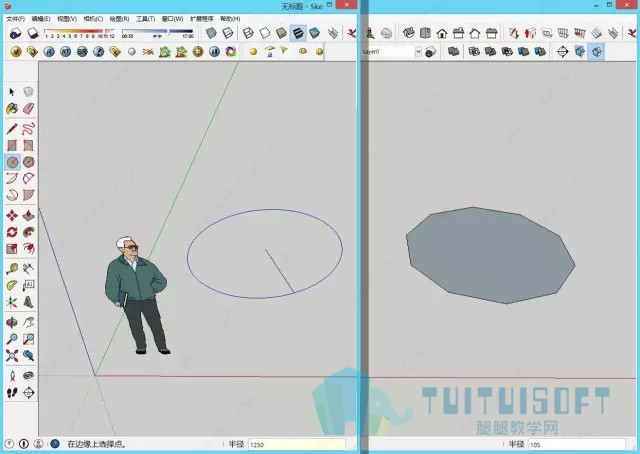Open the 窗口(W) menu

(172, 19)
